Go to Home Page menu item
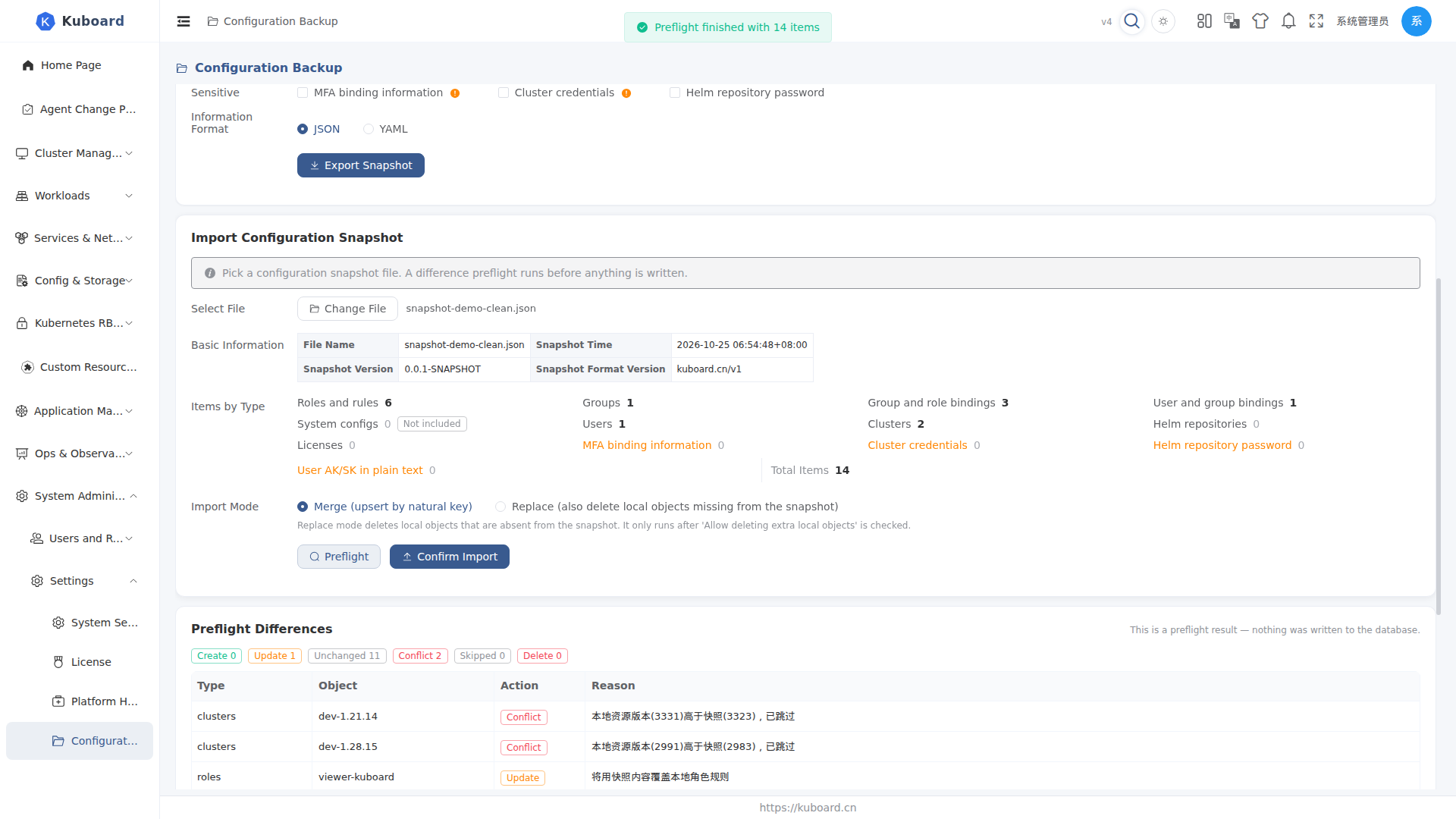 80,65
